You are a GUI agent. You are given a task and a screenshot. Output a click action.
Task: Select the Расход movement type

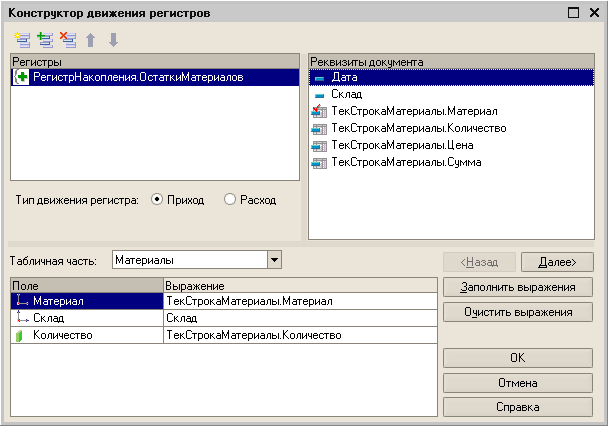[x=230, y=200]
